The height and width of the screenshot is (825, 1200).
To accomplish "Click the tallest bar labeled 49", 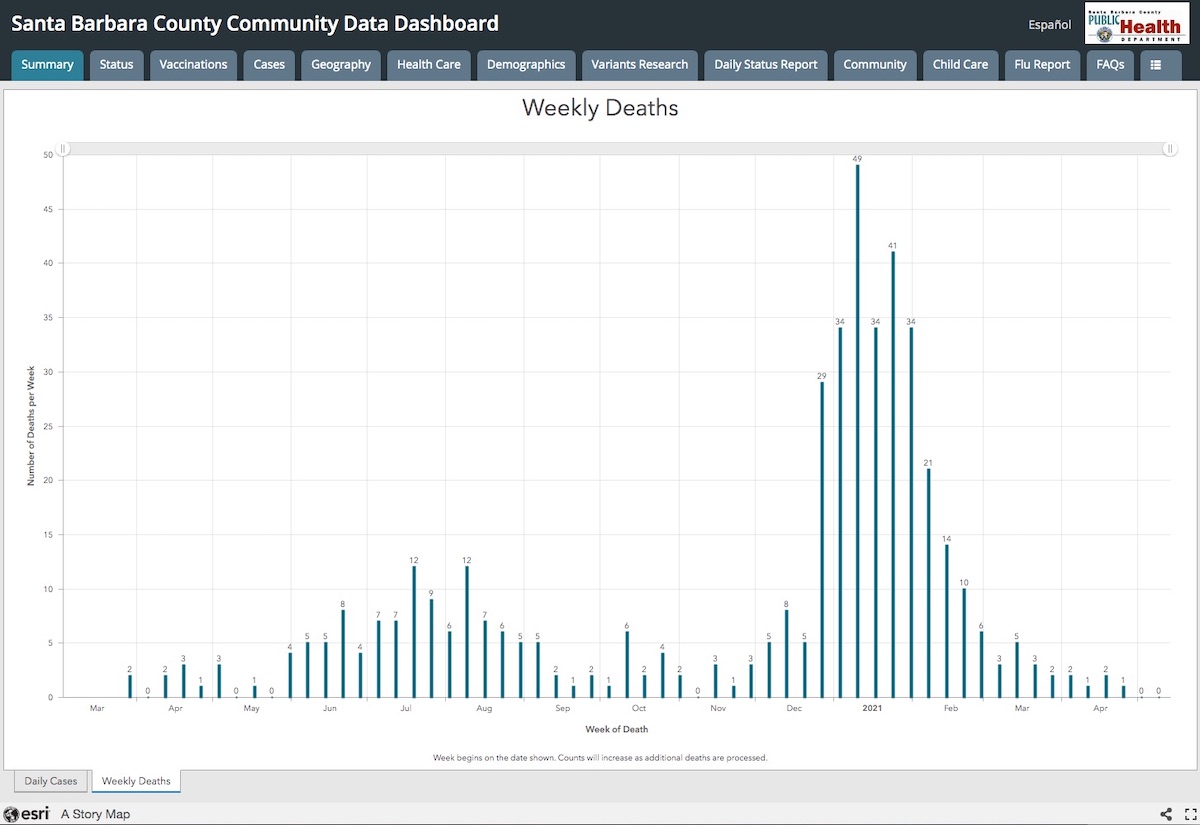I will point(857,430).
